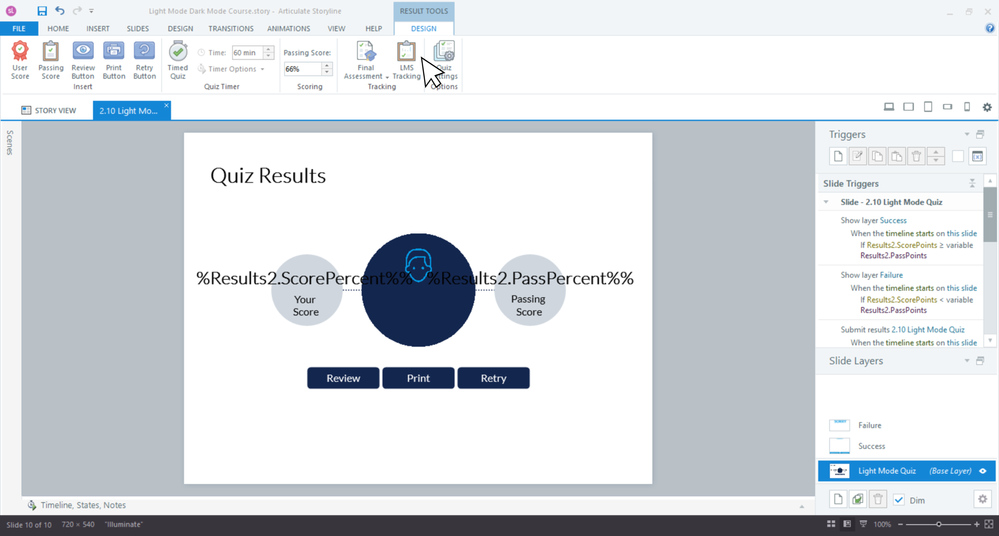The image size is (999, 536).
Task: Copy the selected trigger
Action: coord(877,156)
